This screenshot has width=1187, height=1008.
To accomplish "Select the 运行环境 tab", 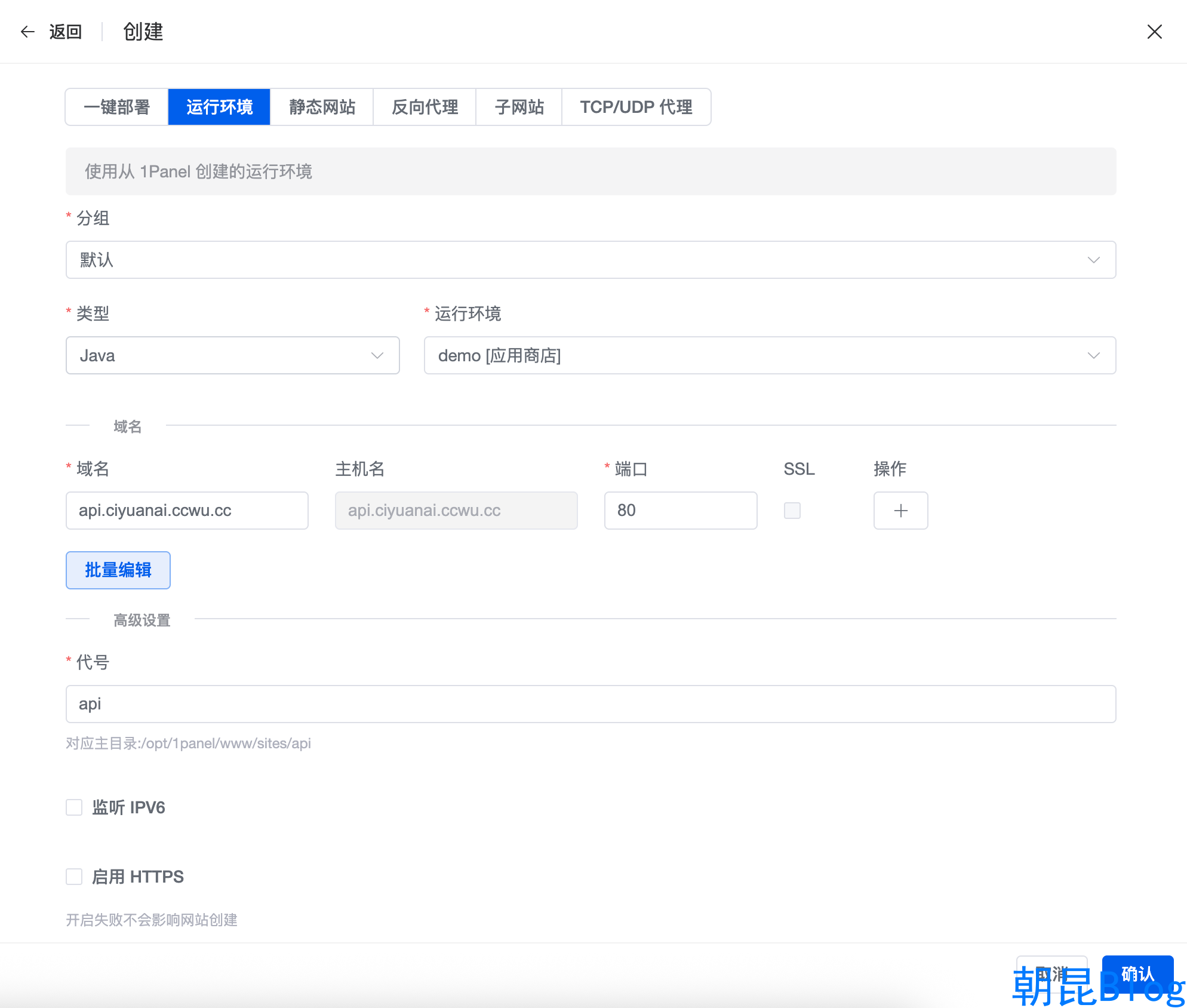I will tap(220, 107).
